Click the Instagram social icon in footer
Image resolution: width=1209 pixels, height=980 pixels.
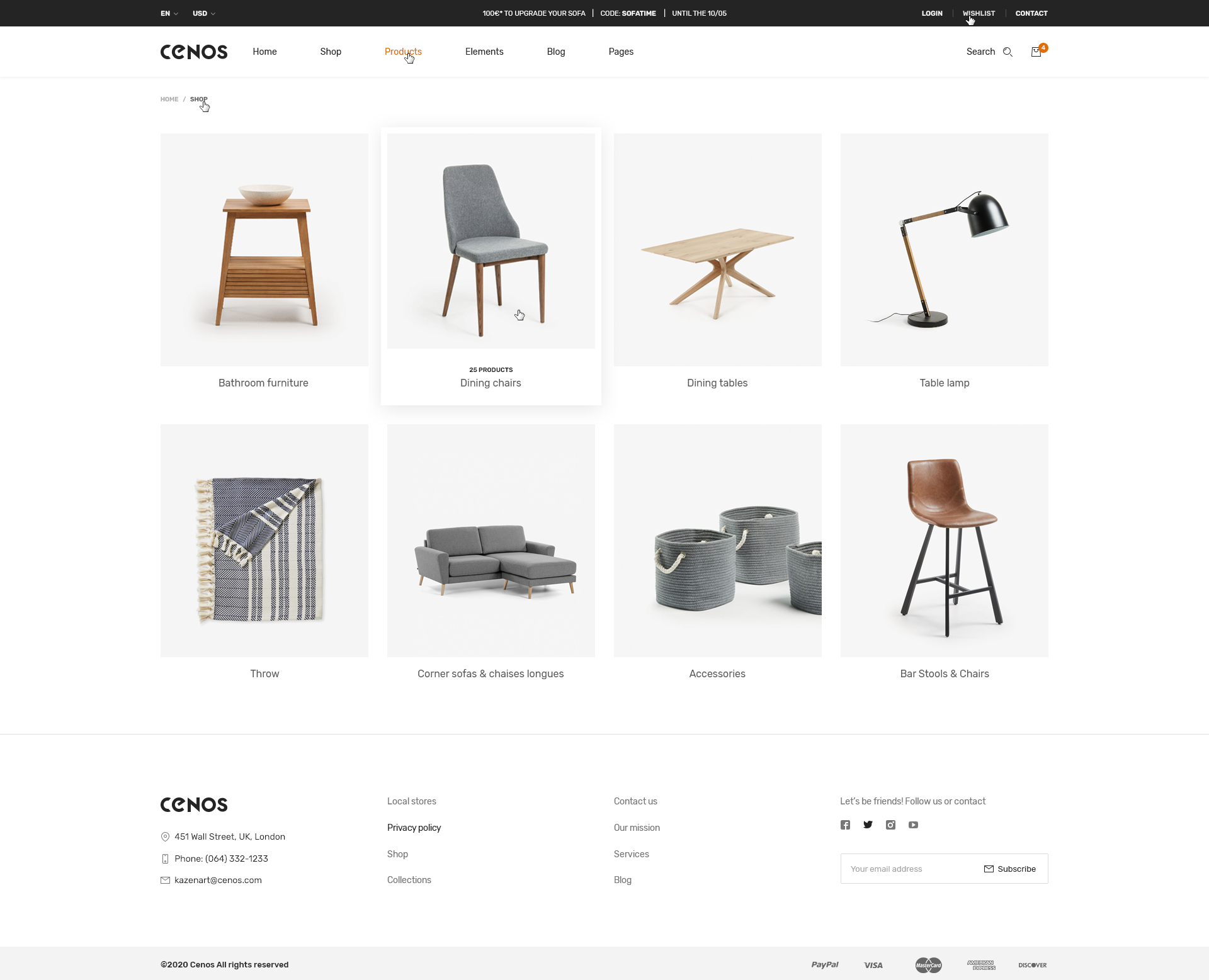click(890, 825)
